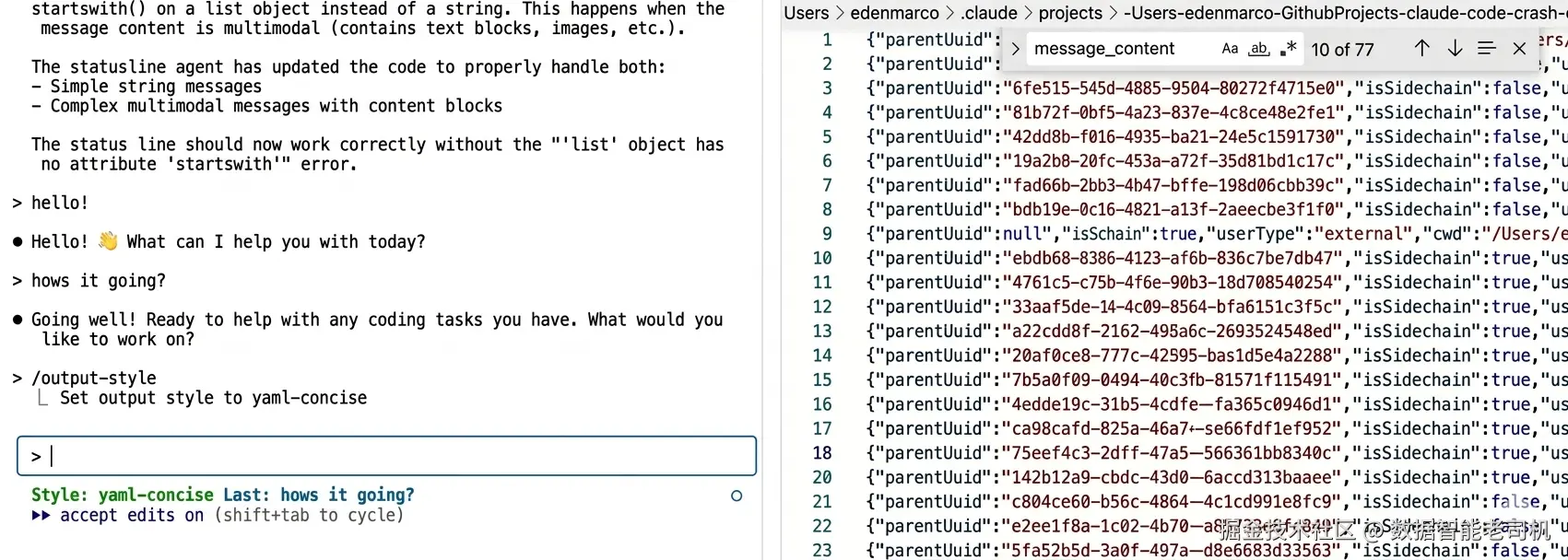The height and width of the screenshot is (560, 1568).
Task: Expand the replace field chevron
Action: 1015,49
